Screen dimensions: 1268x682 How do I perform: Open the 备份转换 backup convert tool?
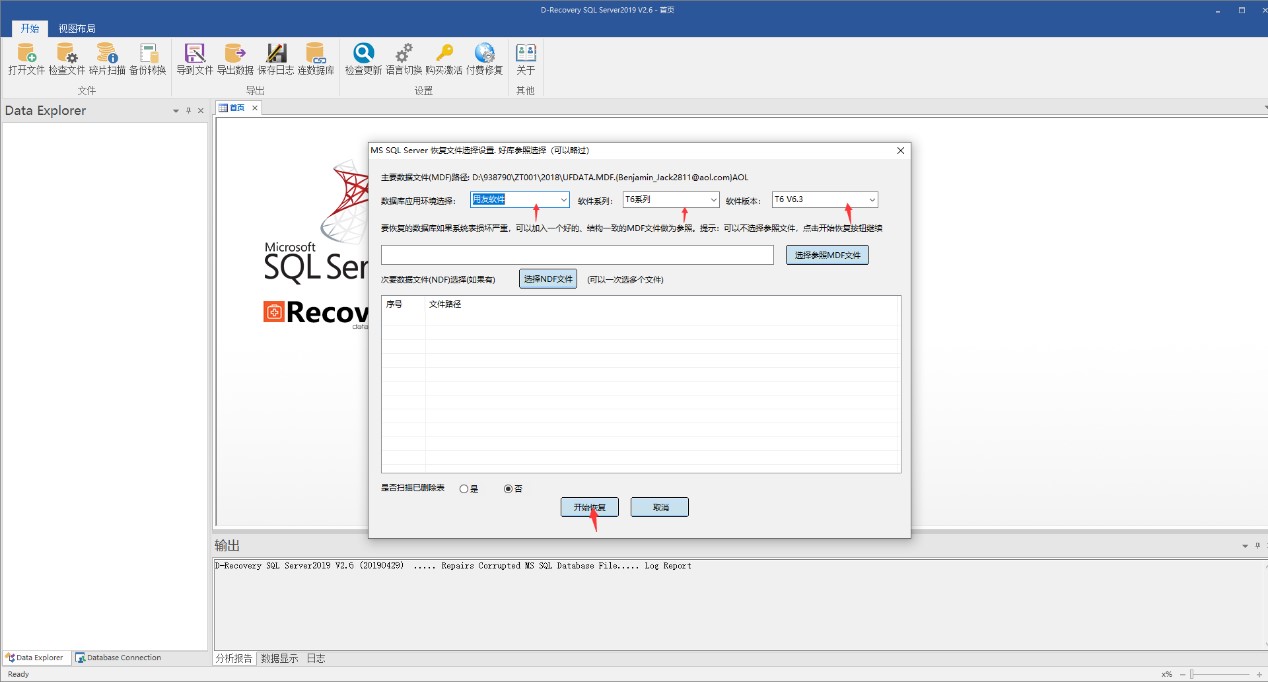tap(148, 59)
